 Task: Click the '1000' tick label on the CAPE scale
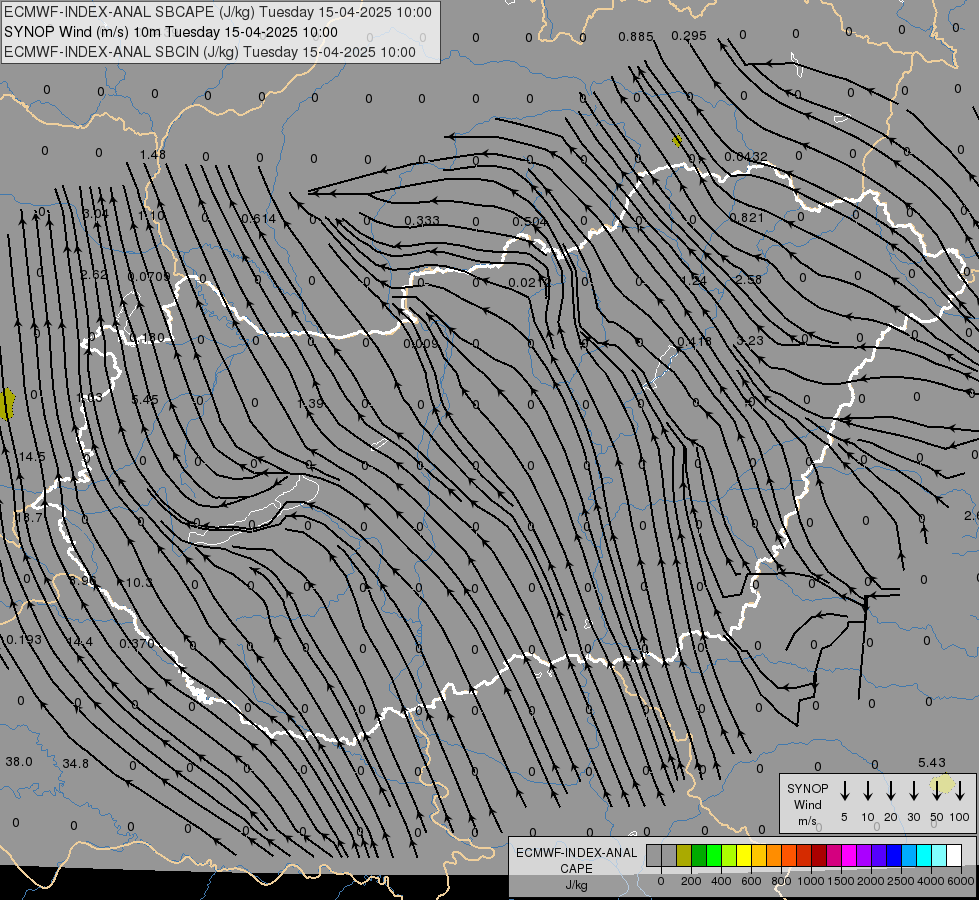(x=810, y=881)
